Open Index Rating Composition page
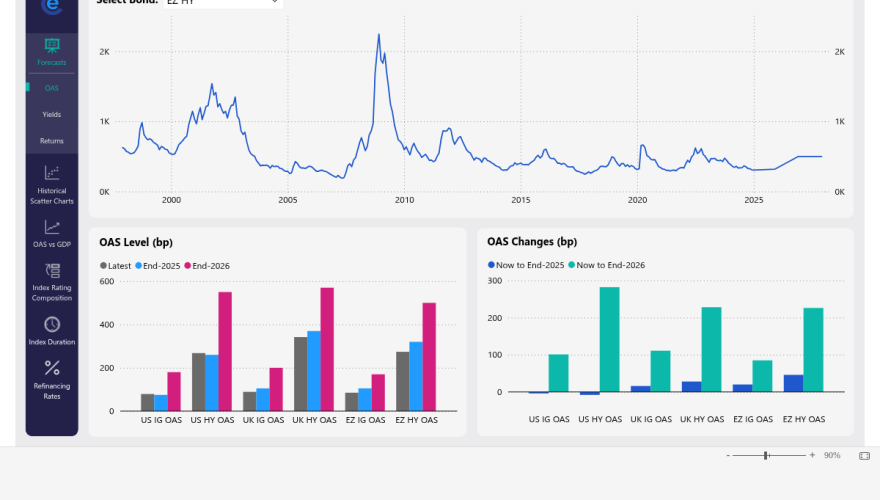This screenshot has width=880, height=500. point(52,271)
